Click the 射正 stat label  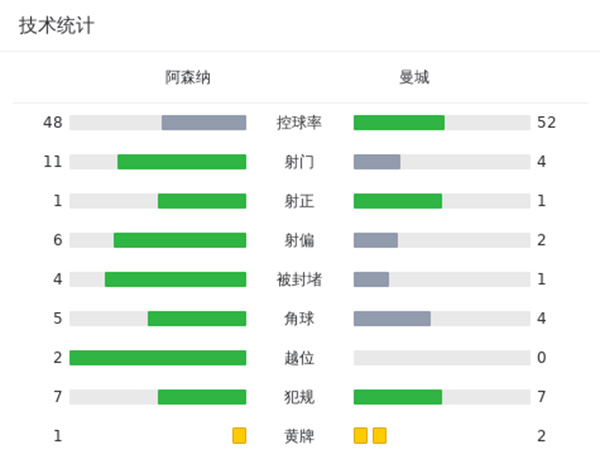click(x=299, y=201)
